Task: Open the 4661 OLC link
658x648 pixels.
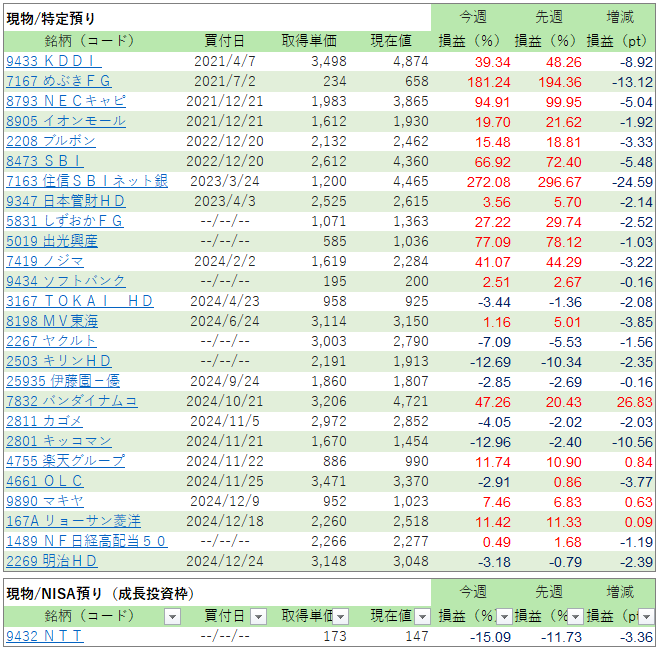Action: click(x=45, y=481)
